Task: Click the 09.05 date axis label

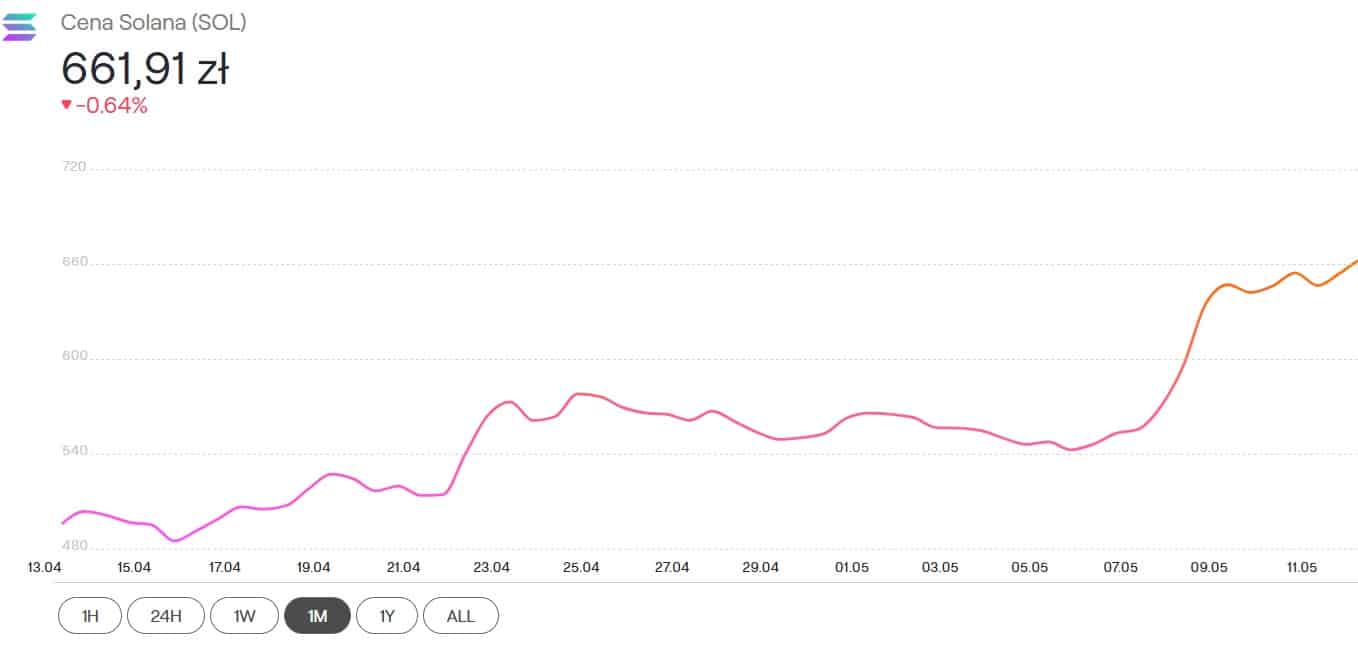Action: coord(1209,567)
